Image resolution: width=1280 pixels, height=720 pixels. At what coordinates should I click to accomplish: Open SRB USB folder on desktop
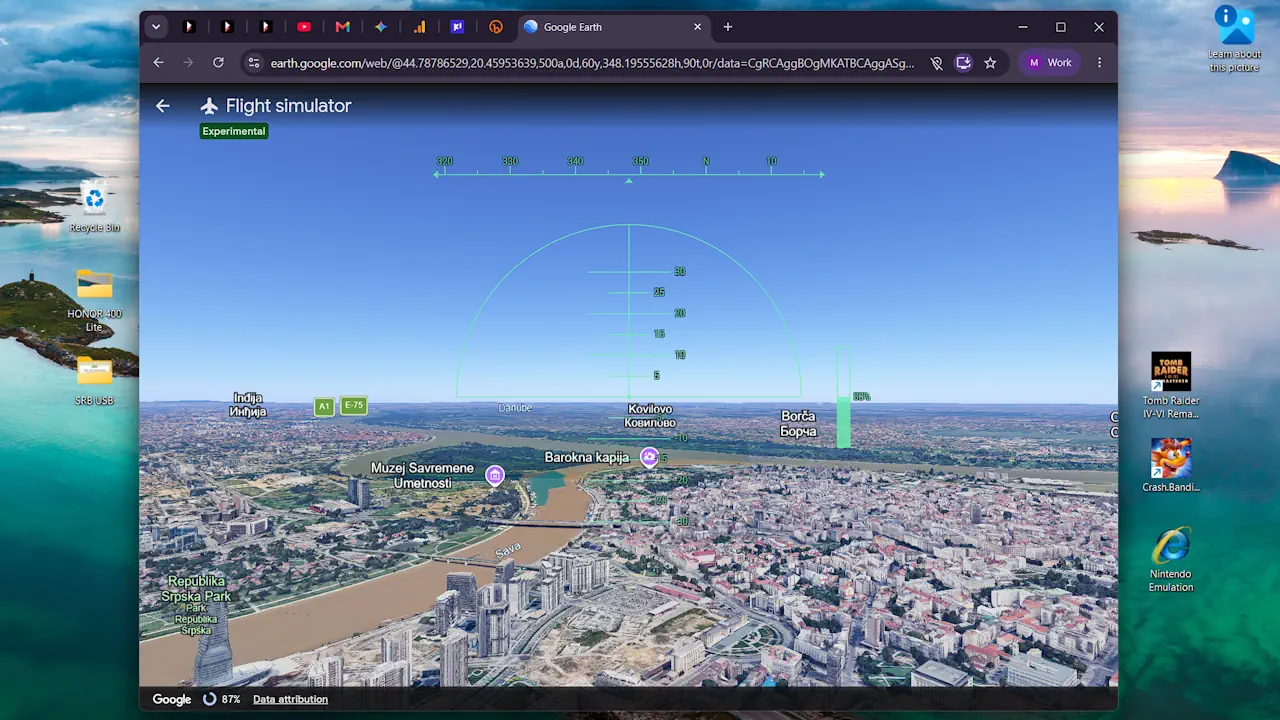pos(94,381)
